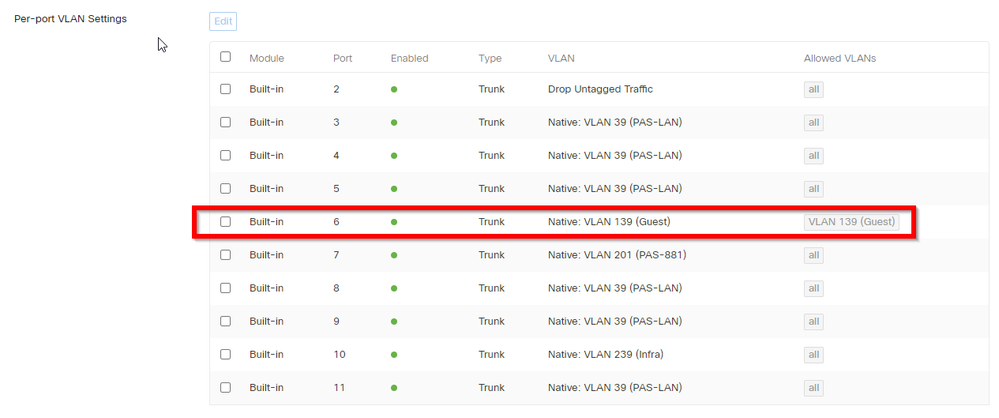Image resolution: width=999 pixels, height=418 pixels.
Task: Click the 'all' tag in port 2 row
Action: (x=814, y=90)
